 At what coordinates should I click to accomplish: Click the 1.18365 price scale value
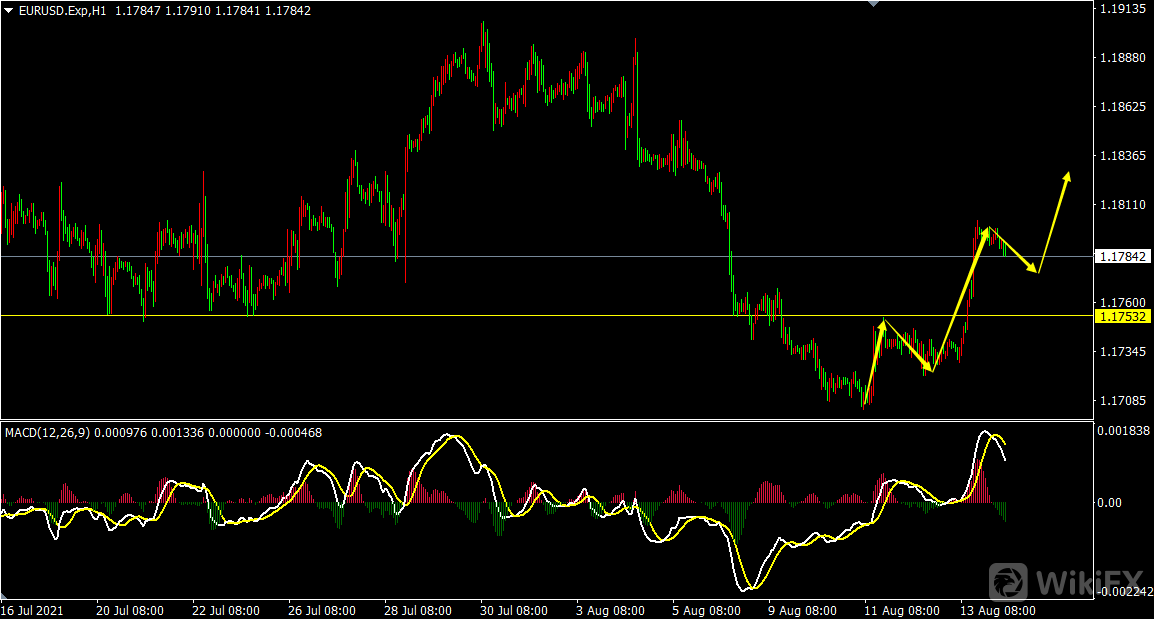click(x=1123, y=156)
